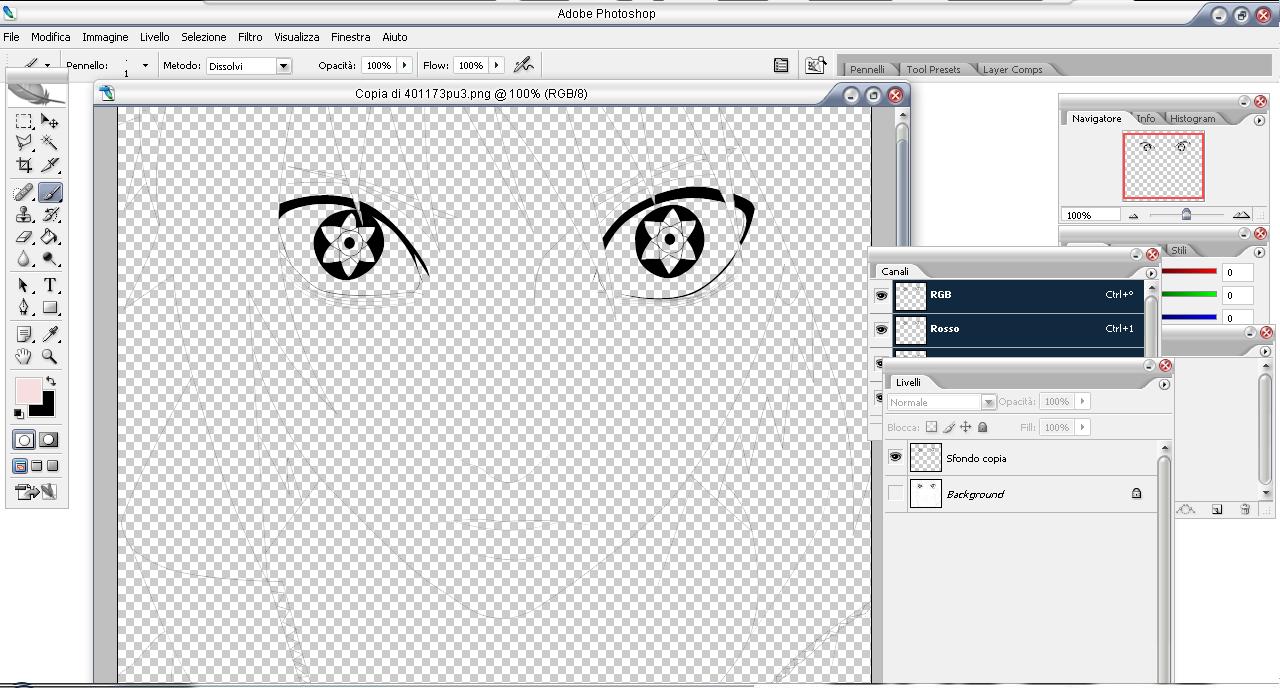
Task: Pick the Clone Stamp tool
Action: coord(24,215)
